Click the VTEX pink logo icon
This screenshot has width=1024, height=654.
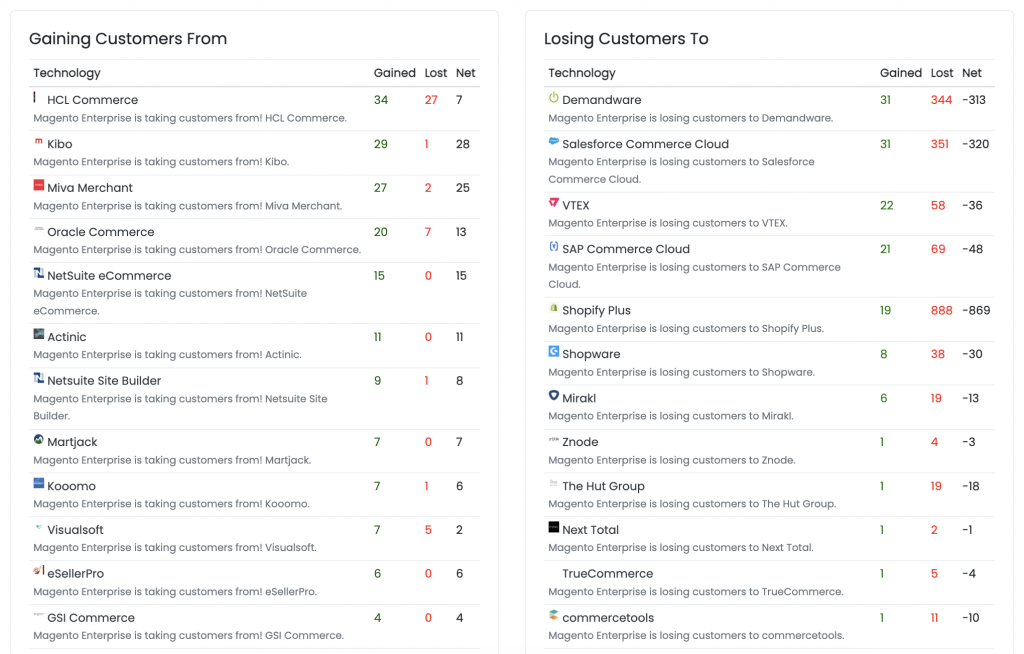[x=554, y=203]
